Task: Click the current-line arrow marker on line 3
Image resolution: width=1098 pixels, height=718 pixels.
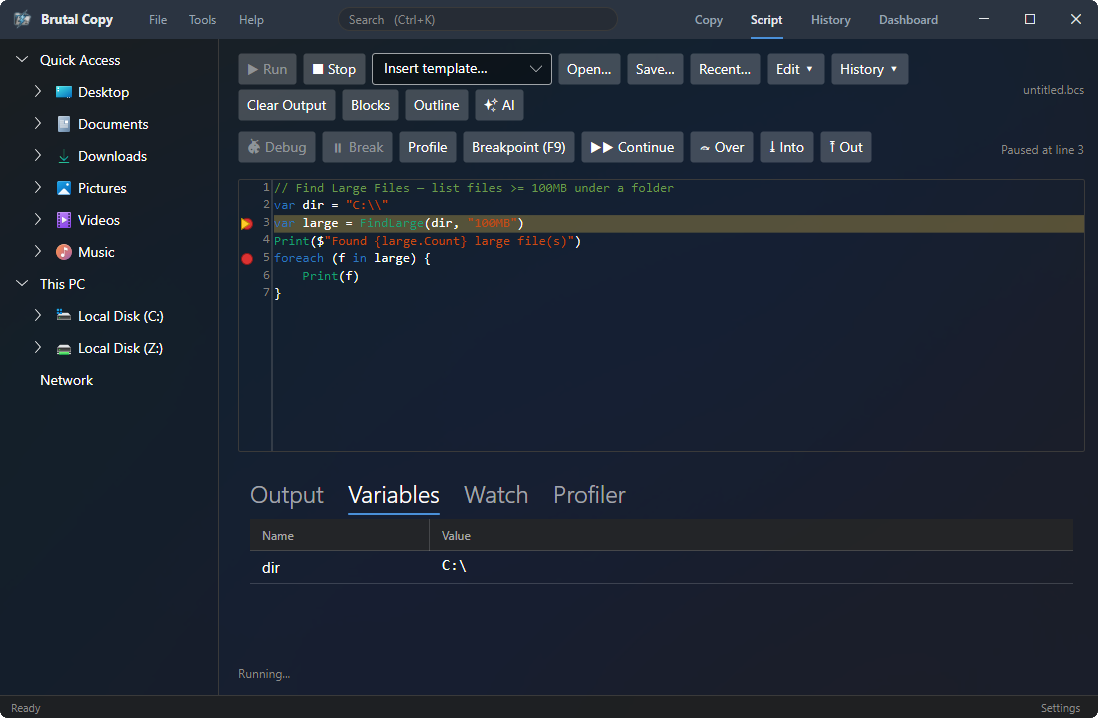Action: point(246,223)
